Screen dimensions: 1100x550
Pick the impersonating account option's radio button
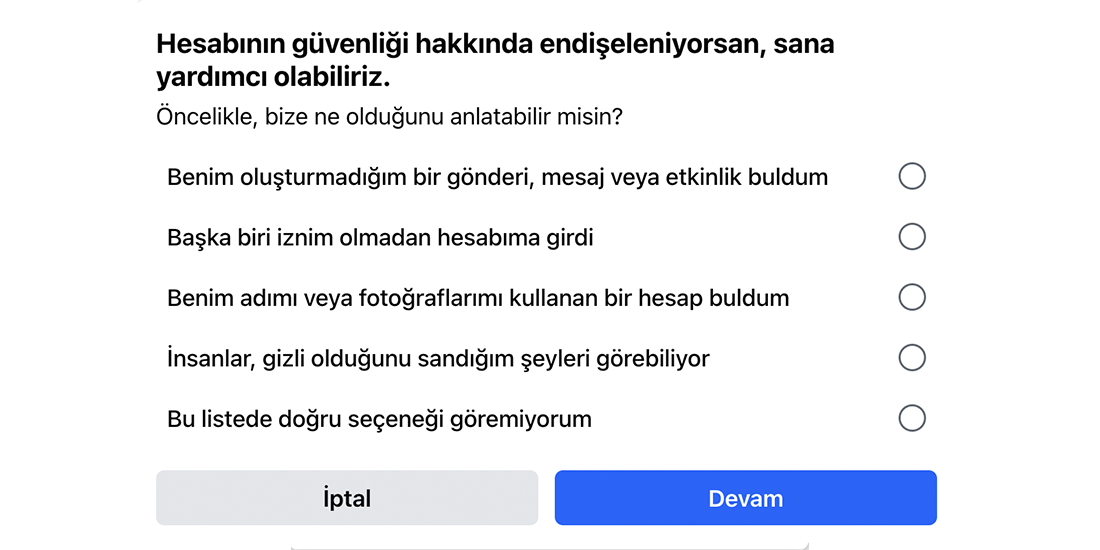912,297
